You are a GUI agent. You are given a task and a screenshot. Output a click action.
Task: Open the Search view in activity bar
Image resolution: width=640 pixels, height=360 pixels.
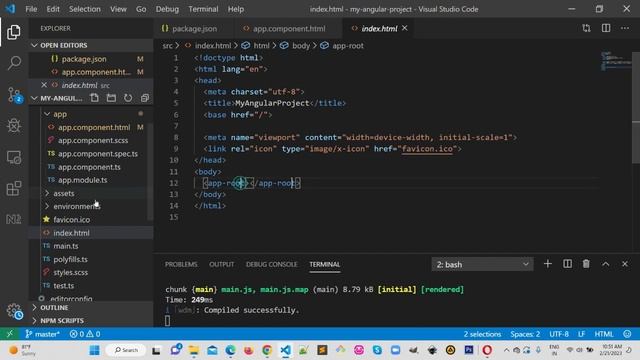pos(14,63)
